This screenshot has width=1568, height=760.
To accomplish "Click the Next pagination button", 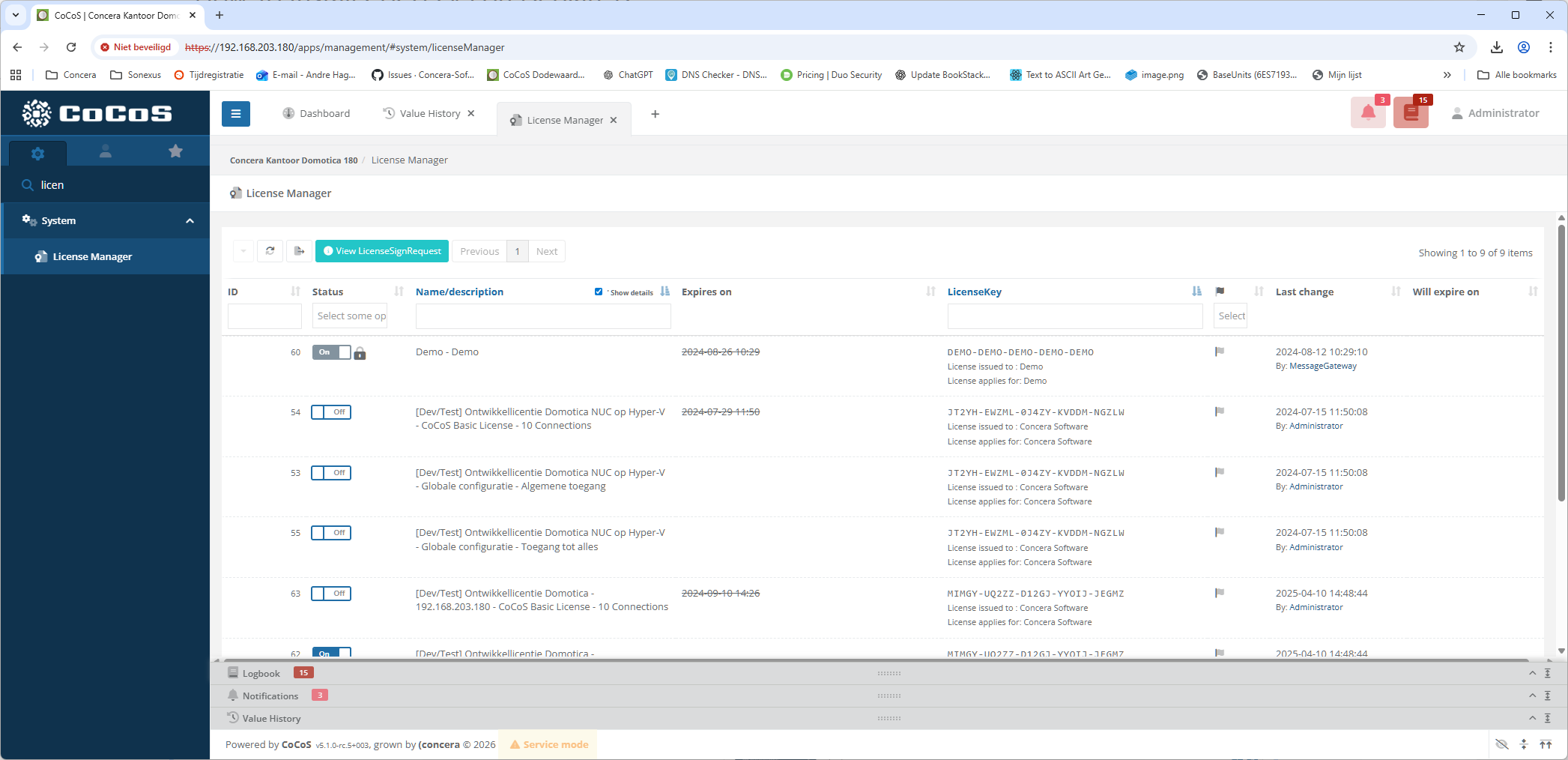I will (546, 251).
